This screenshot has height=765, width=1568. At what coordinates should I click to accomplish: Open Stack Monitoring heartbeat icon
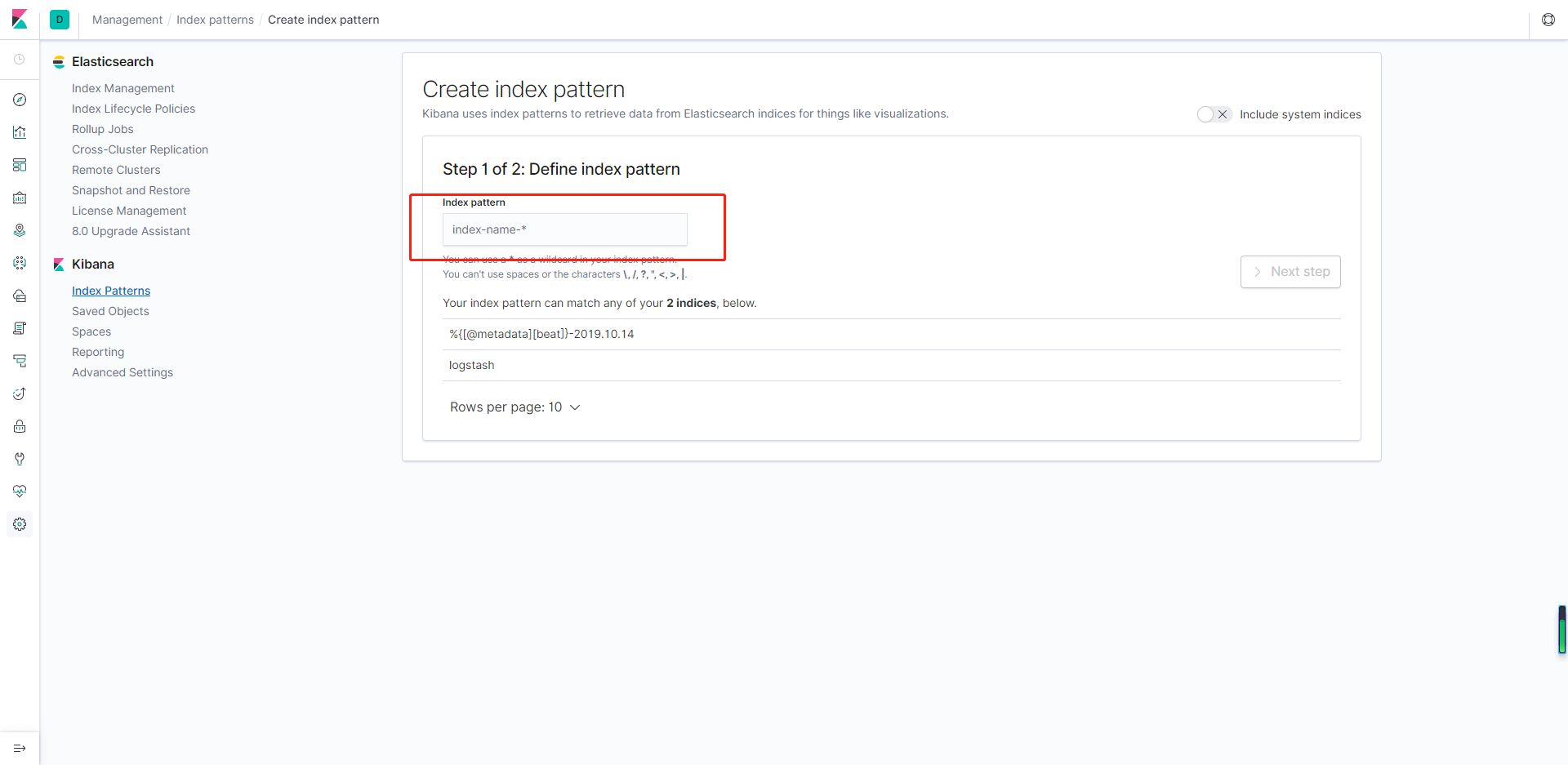[20, 491]
